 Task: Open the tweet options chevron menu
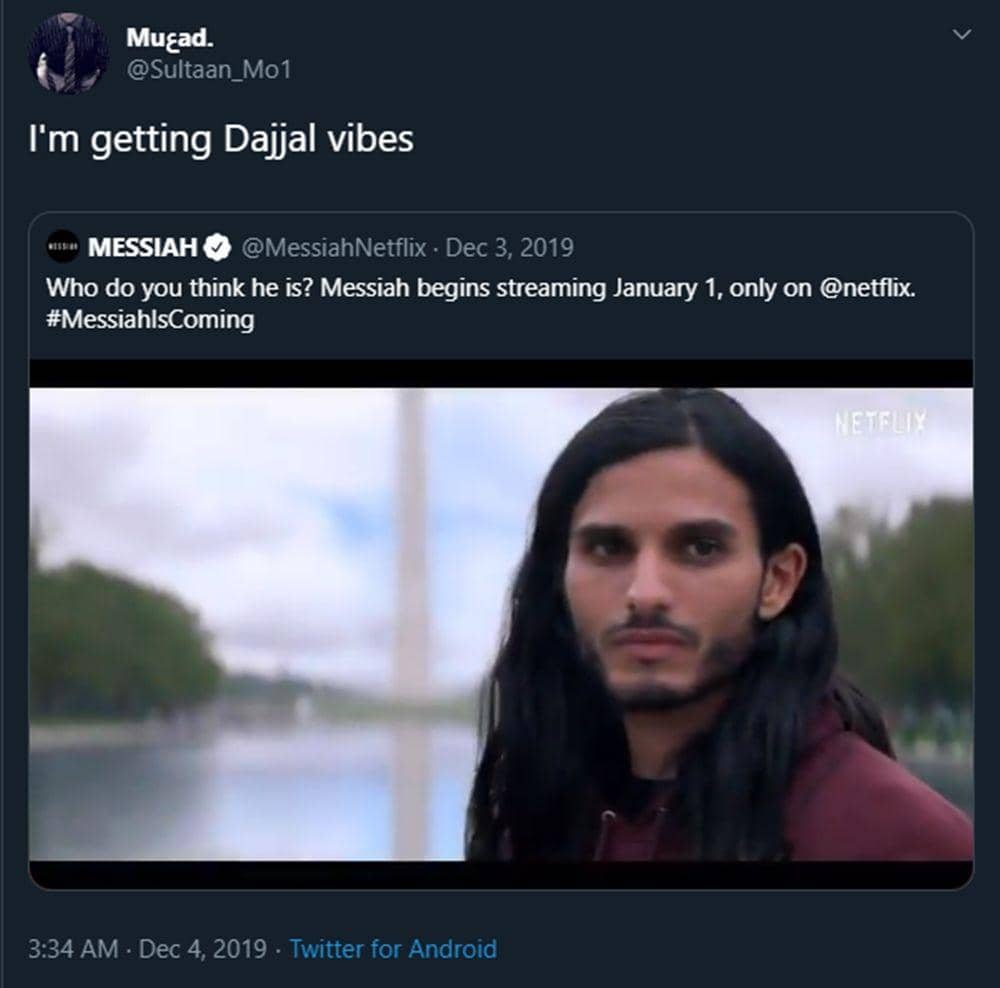(x=962, y=35)
